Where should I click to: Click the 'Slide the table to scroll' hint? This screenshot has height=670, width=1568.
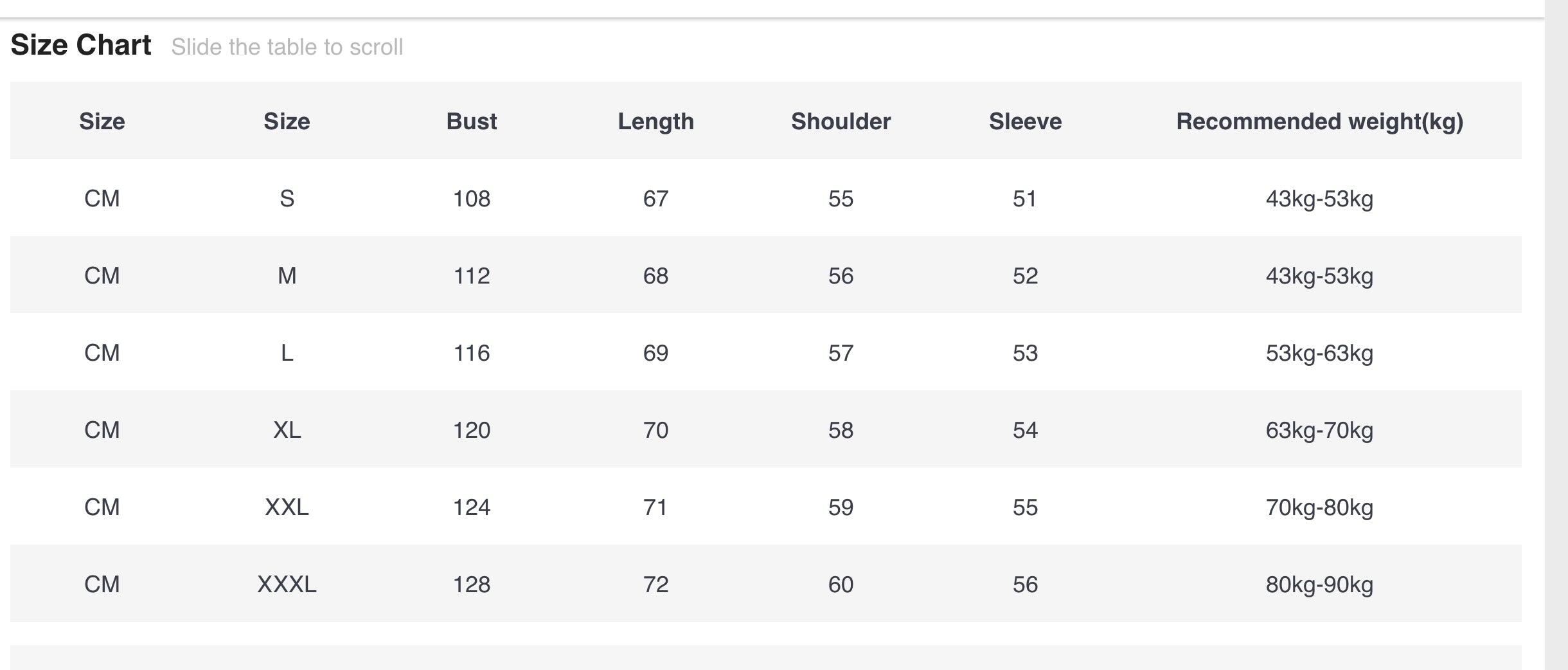click(287, 47)
